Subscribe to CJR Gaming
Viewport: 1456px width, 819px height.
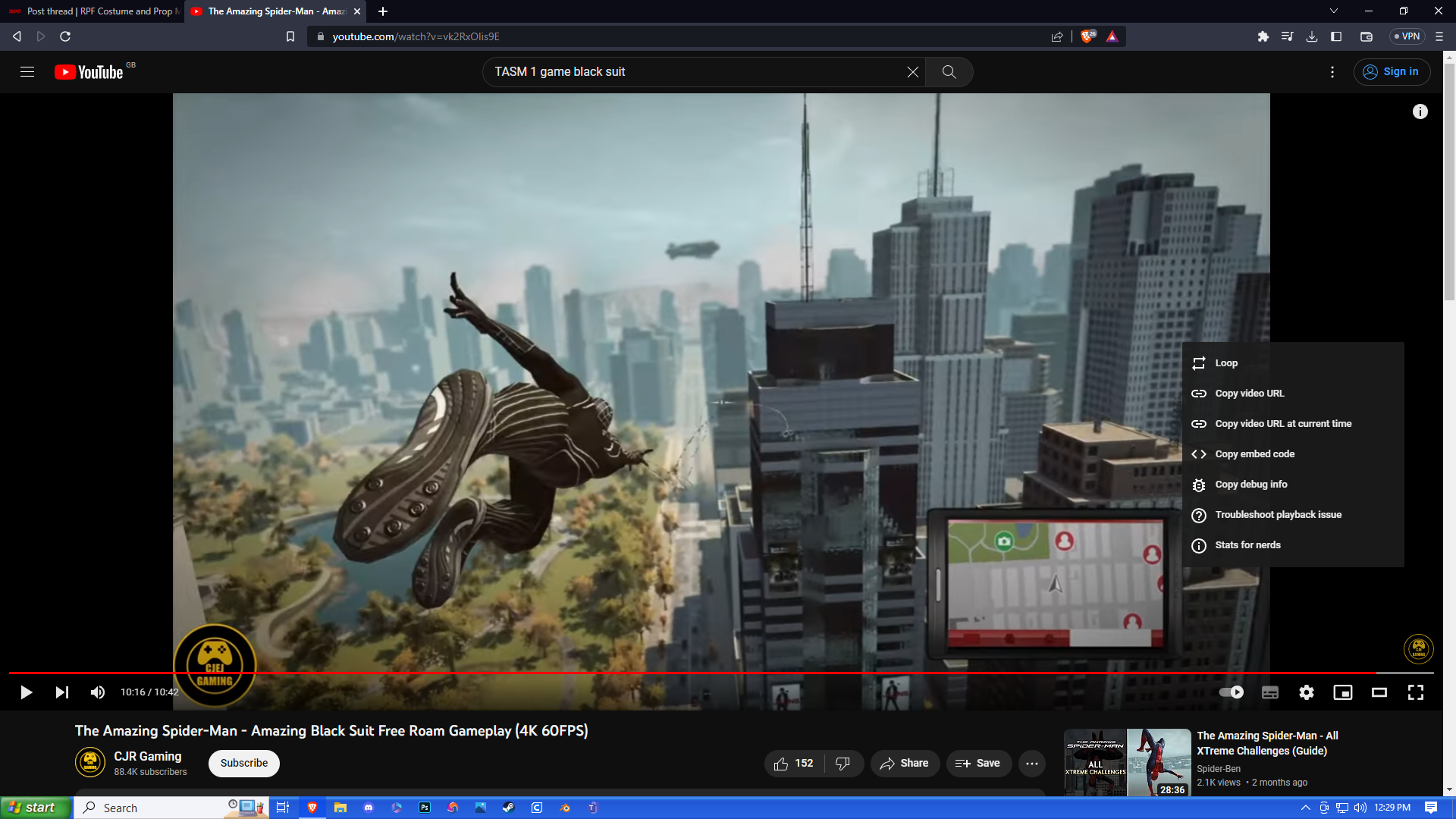coord(244,764)
